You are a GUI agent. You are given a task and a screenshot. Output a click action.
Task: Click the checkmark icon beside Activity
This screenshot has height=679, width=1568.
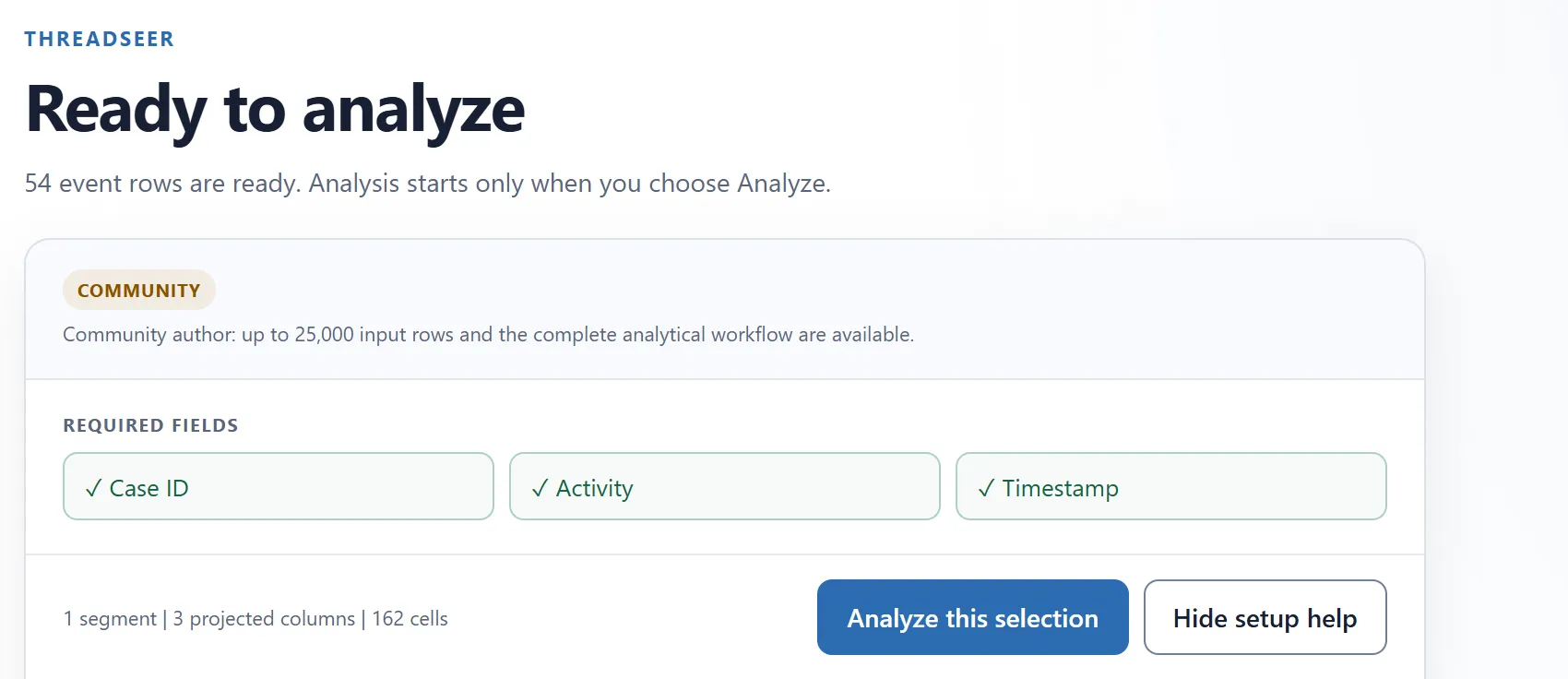(540, 488)
